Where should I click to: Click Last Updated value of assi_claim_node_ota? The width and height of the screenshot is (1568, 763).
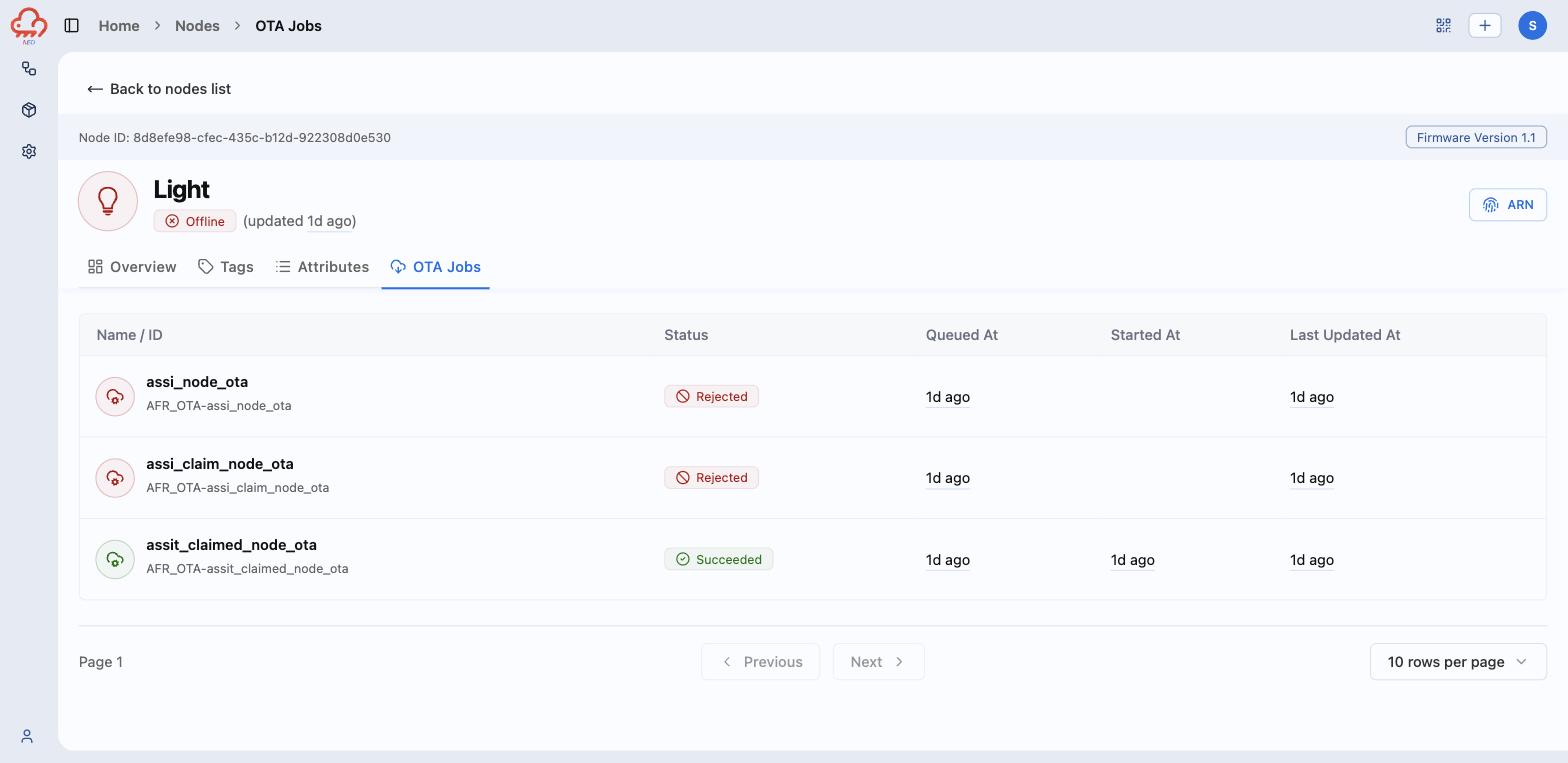[x=1312, y=478]
